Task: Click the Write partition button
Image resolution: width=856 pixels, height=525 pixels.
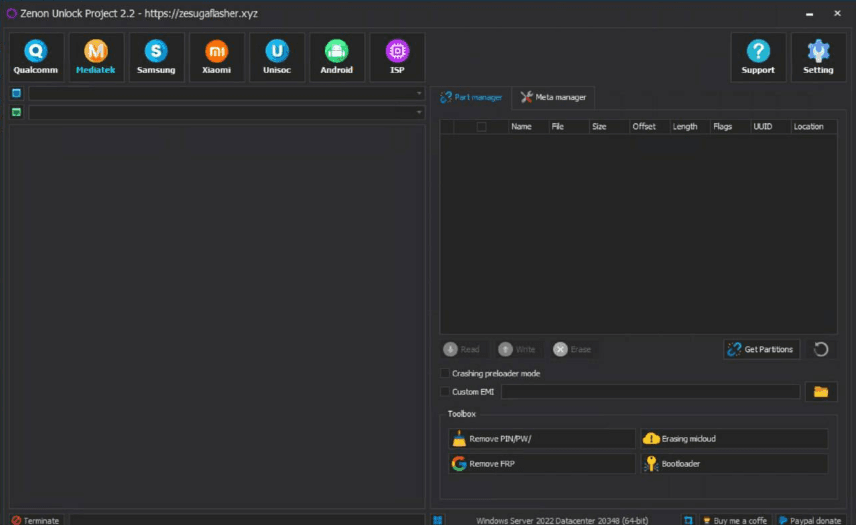Action: [x=517, y=349]
